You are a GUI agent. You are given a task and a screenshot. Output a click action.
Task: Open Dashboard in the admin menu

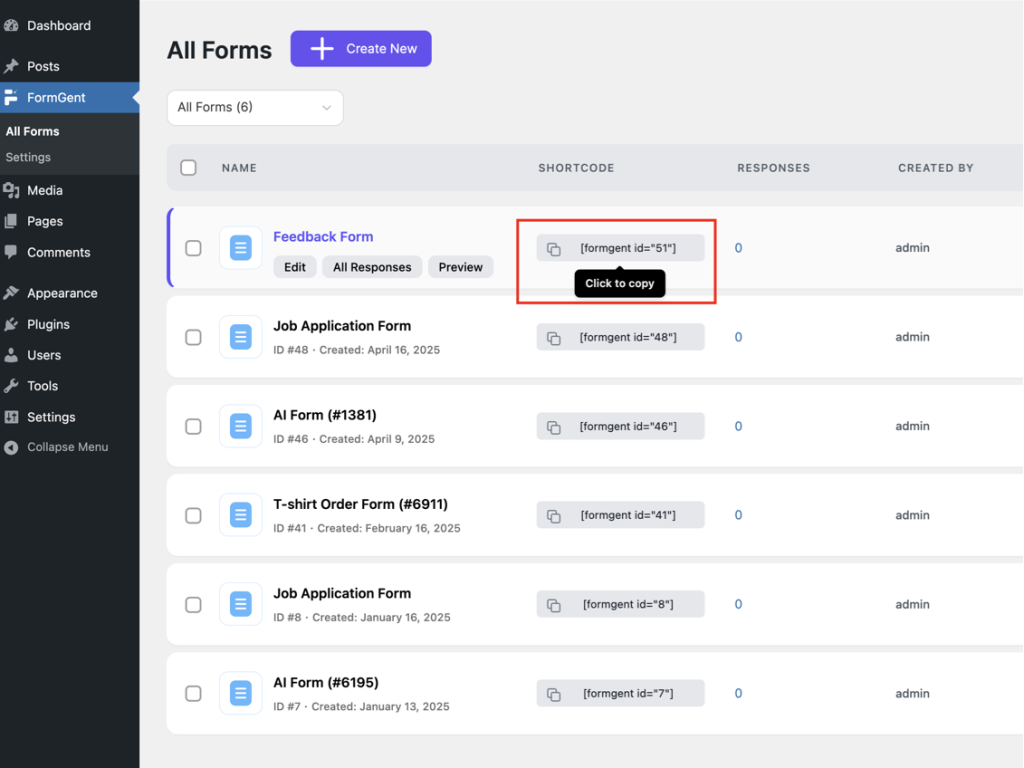[69, 25]
